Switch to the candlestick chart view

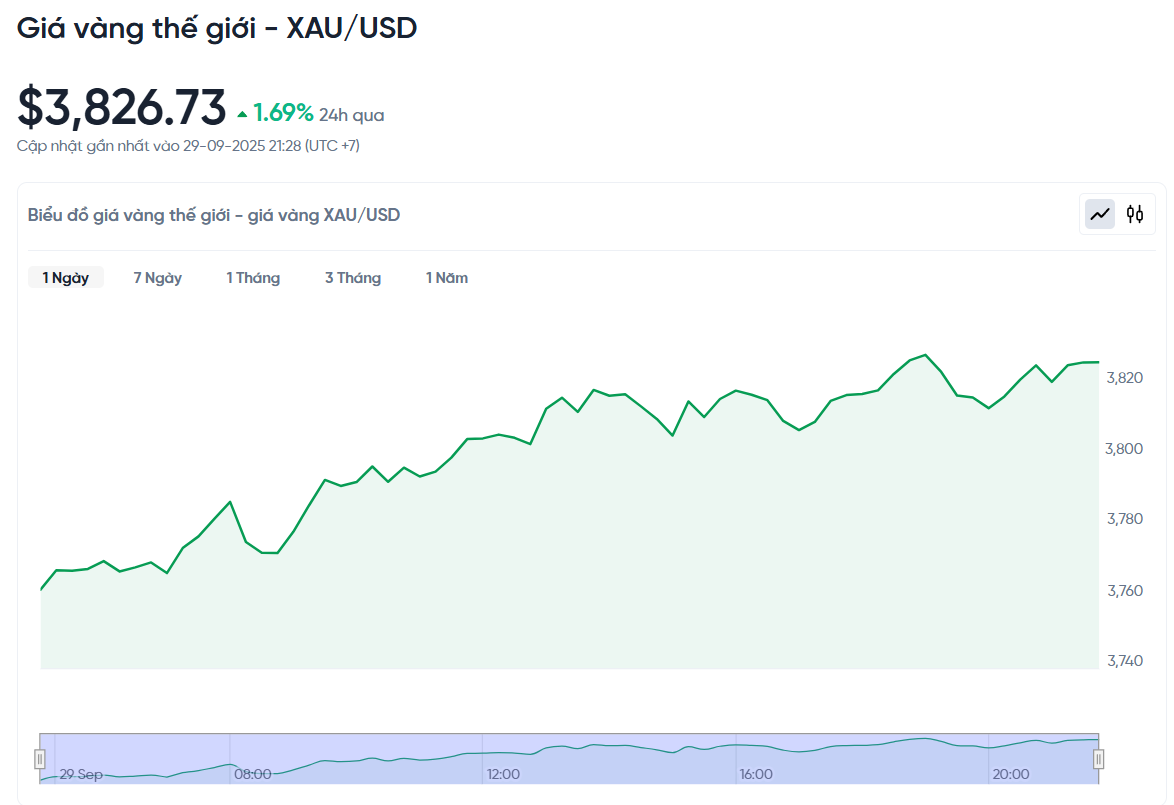pyautogui.click(x=1135, y=214)
